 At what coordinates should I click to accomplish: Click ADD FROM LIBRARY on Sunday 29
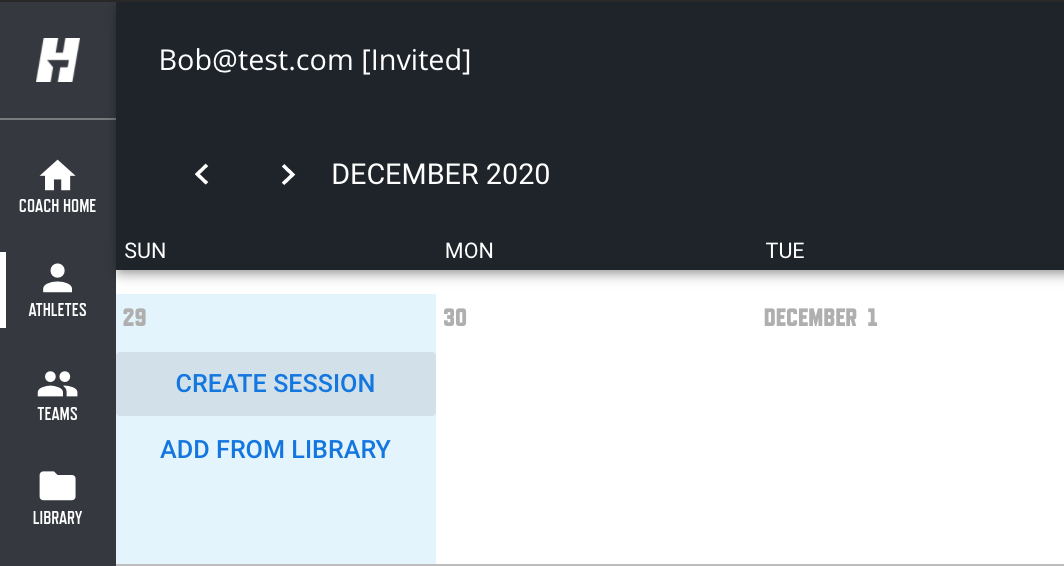point(276,449)
